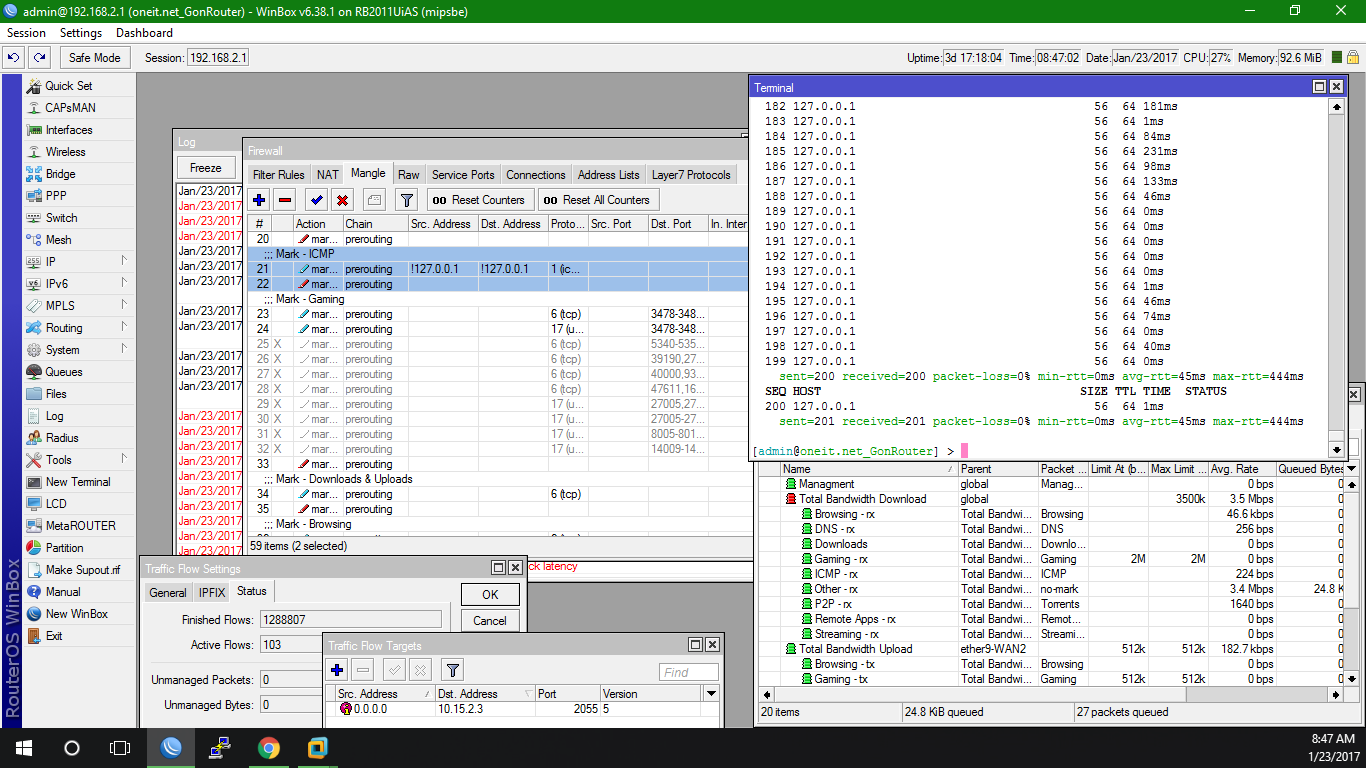Viewport: 1366px width, 768px height.
Task: Open the Dashboard menu
Action: (144, 33)
